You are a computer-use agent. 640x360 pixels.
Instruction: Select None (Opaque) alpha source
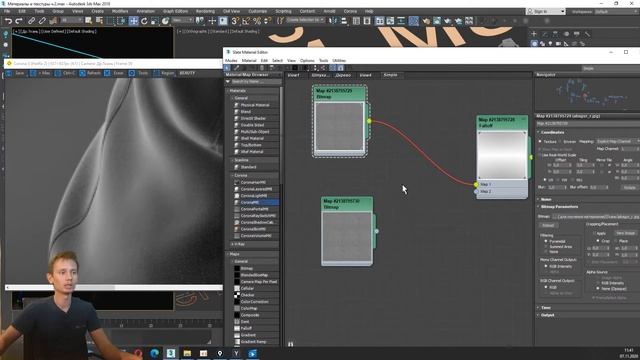click(598, 288)
